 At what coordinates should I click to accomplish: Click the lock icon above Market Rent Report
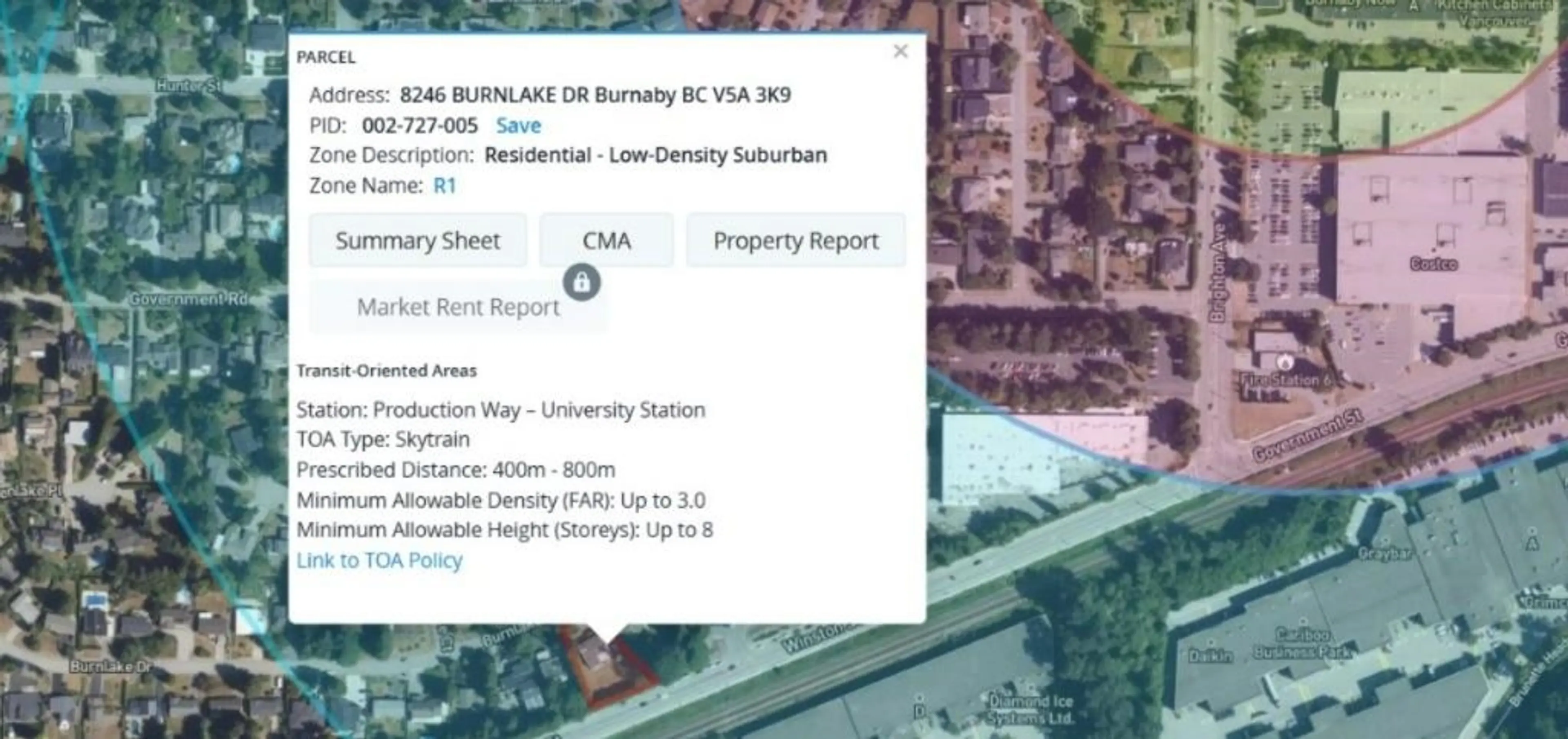tap(582, 281)
